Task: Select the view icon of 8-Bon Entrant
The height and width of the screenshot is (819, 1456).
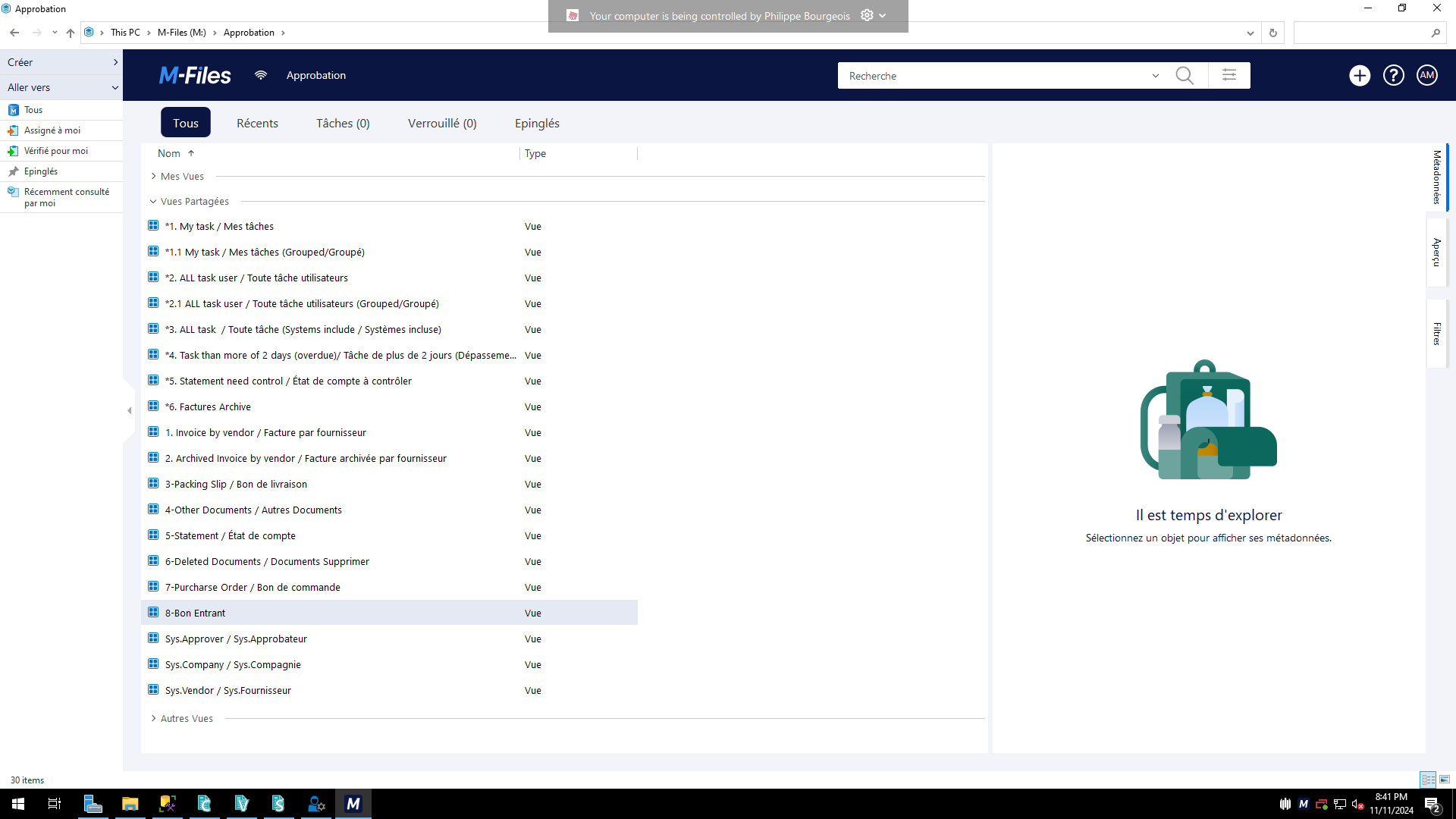Action: click(153, 612)
